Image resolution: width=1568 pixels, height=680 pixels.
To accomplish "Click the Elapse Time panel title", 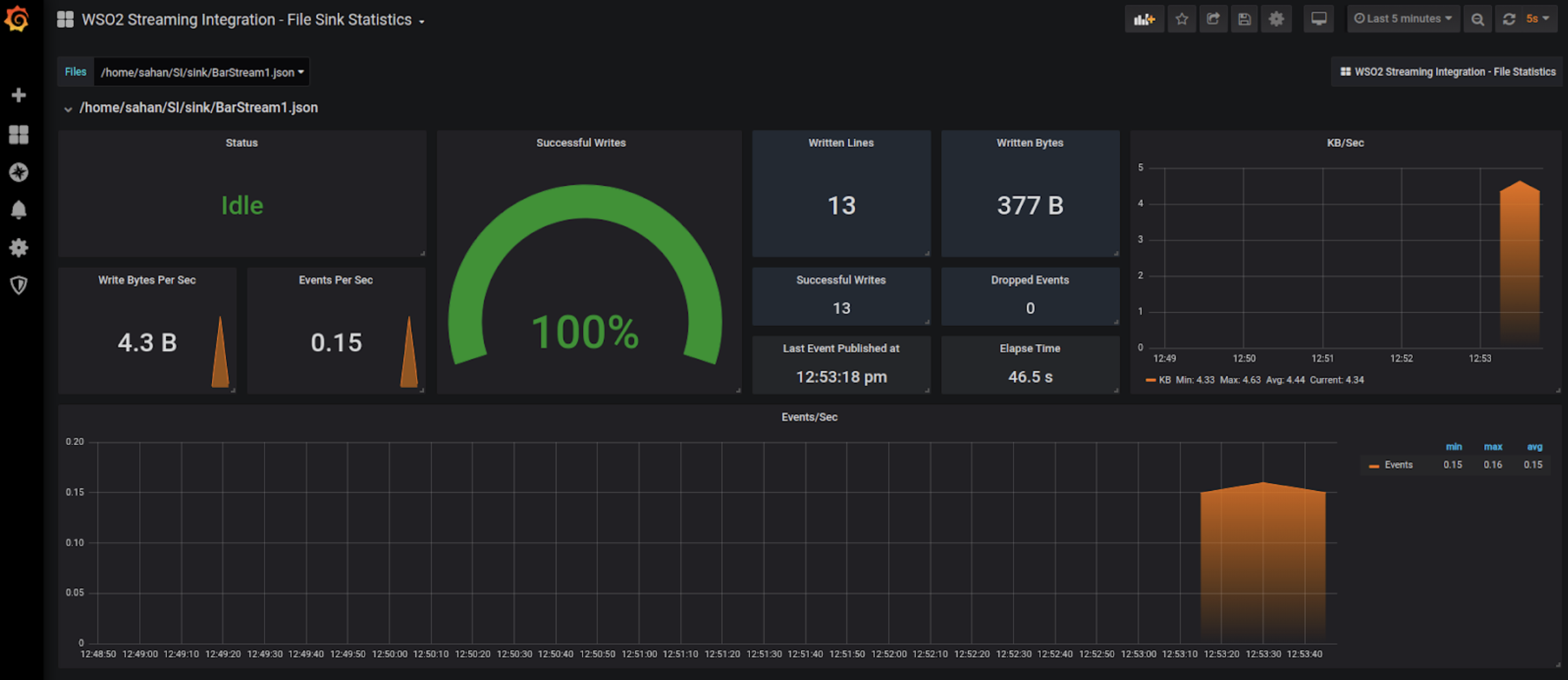I will click(1030, 348).
